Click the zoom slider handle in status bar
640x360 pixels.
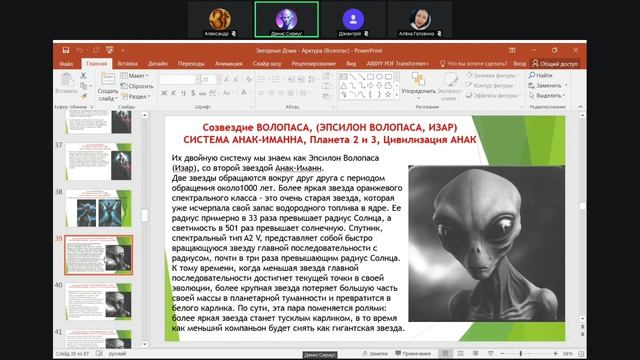click(x=520, y=353)
